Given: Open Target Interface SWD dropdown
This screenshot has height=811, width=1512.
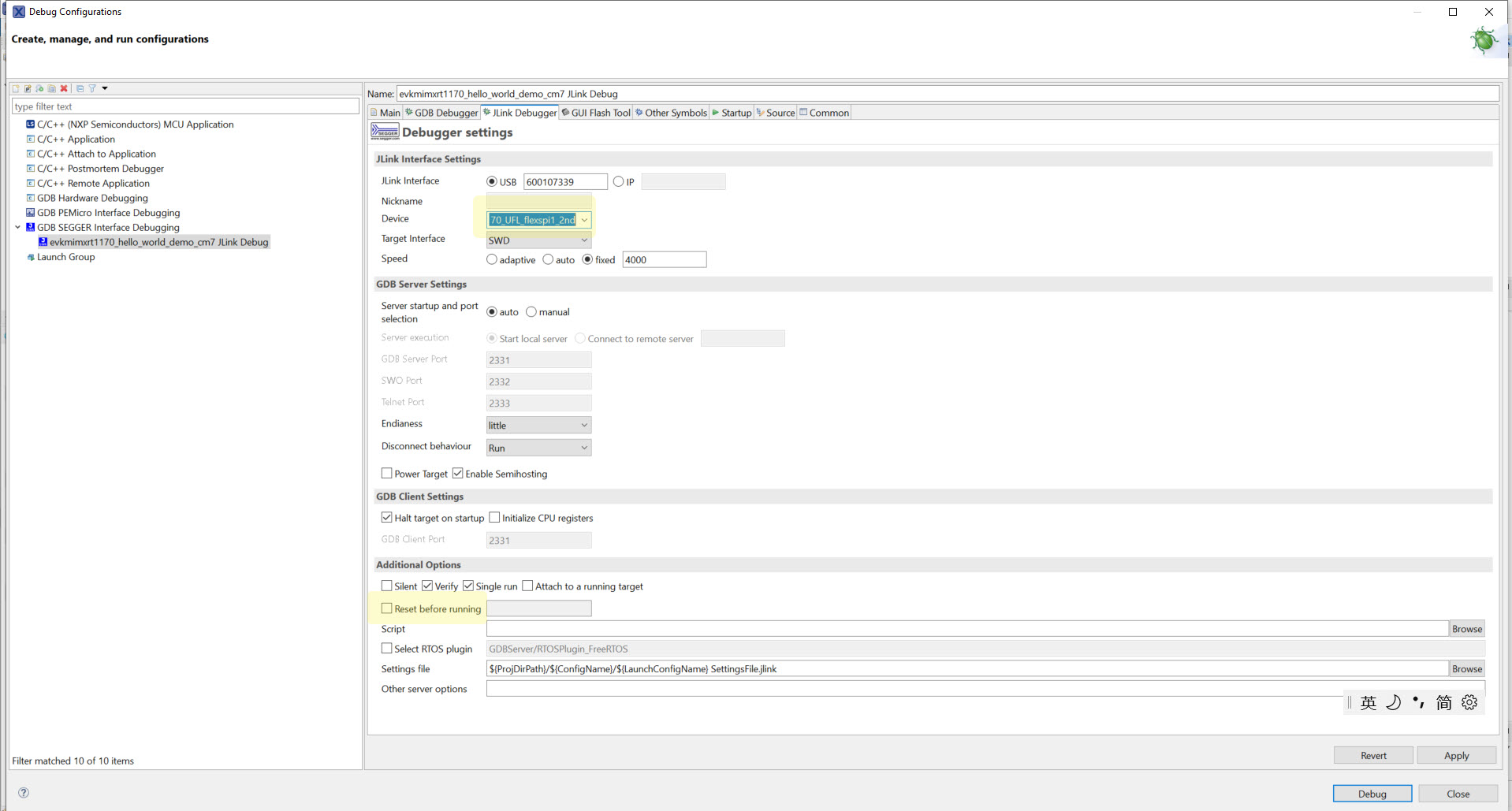Looking at the screenshot, I should pyautogui.click(x=538, y=240).
